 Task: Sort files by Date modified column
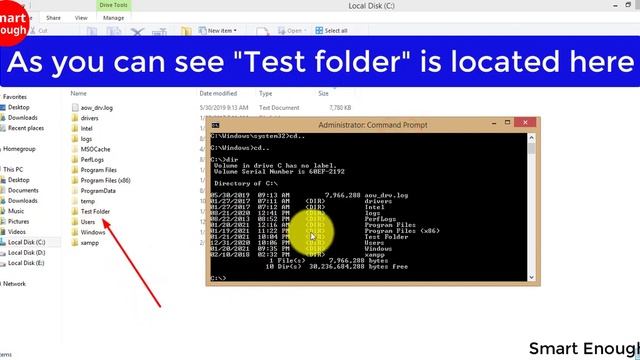pos(218,93)
